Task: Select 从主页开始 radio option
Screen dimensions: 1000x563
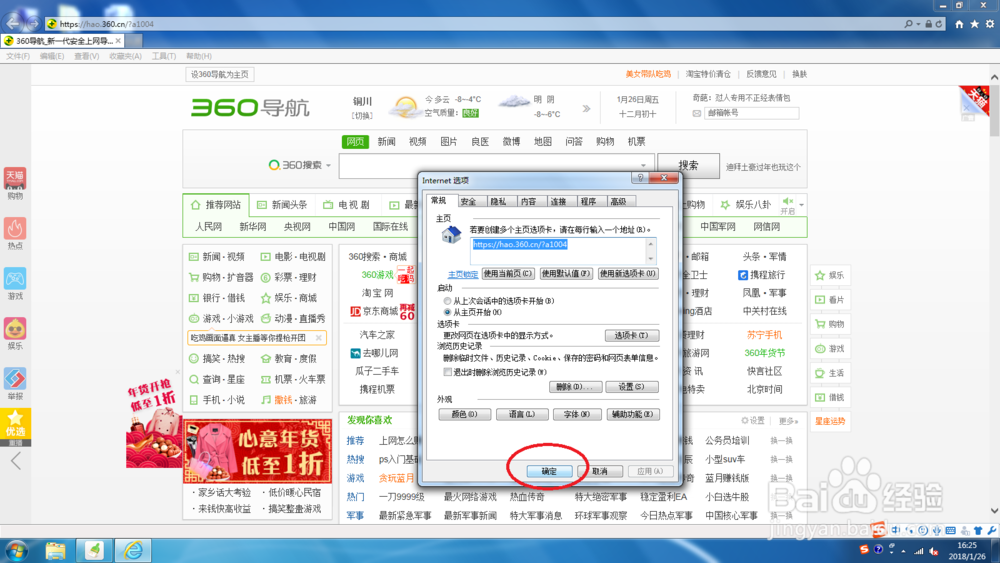Action: (x=447, y=312)
